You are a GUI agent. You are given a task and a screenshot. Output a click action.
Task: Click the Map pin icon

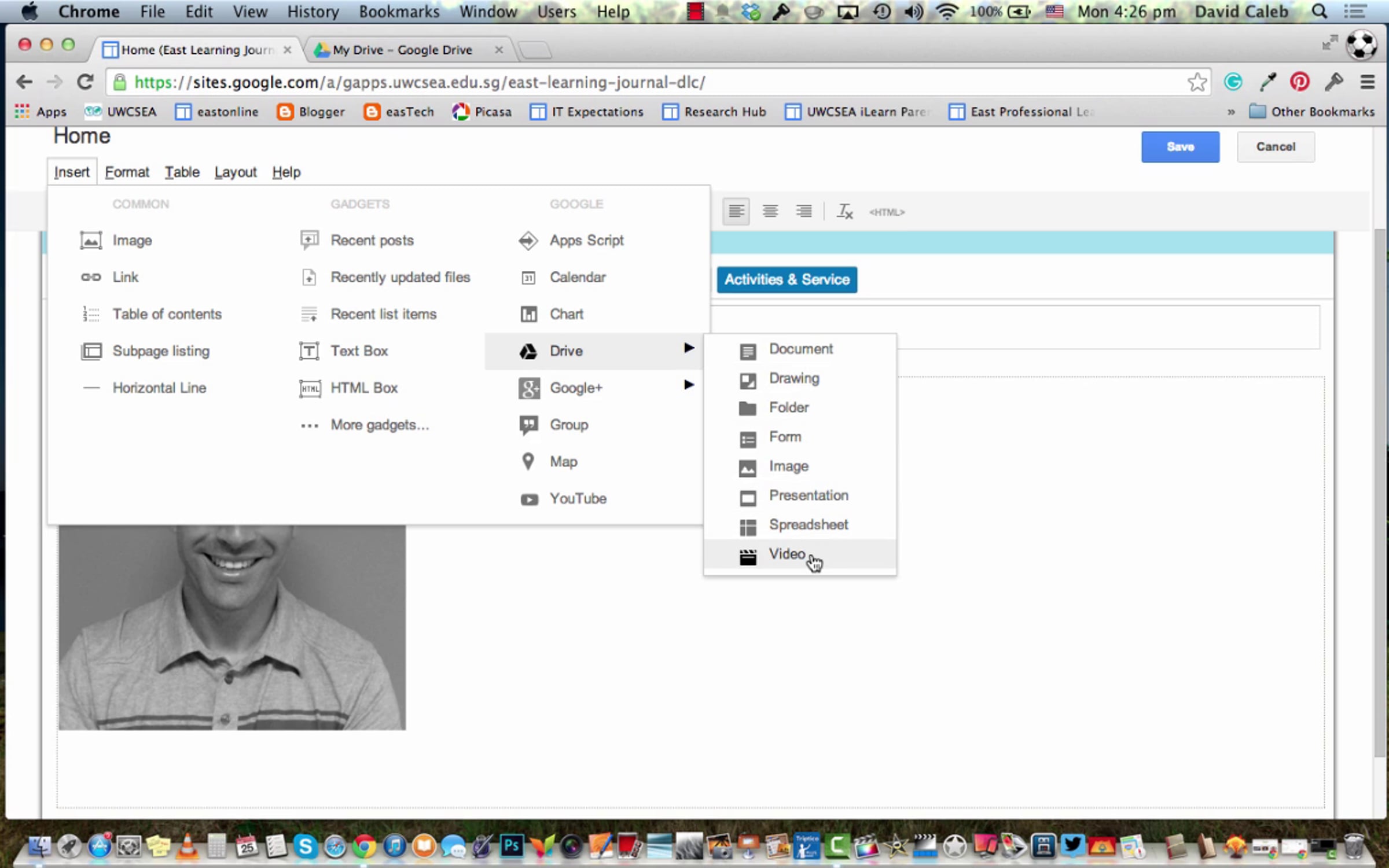[x=528, y=461]
